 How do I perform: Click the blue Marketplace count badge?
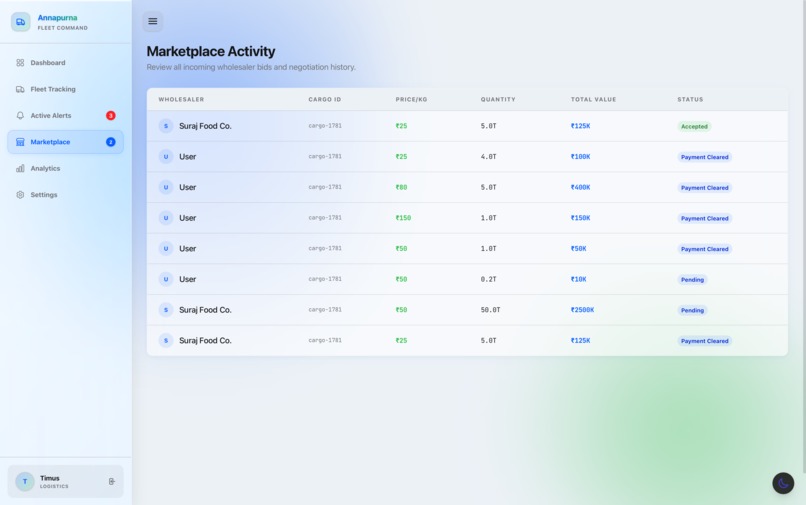(111, 142)
